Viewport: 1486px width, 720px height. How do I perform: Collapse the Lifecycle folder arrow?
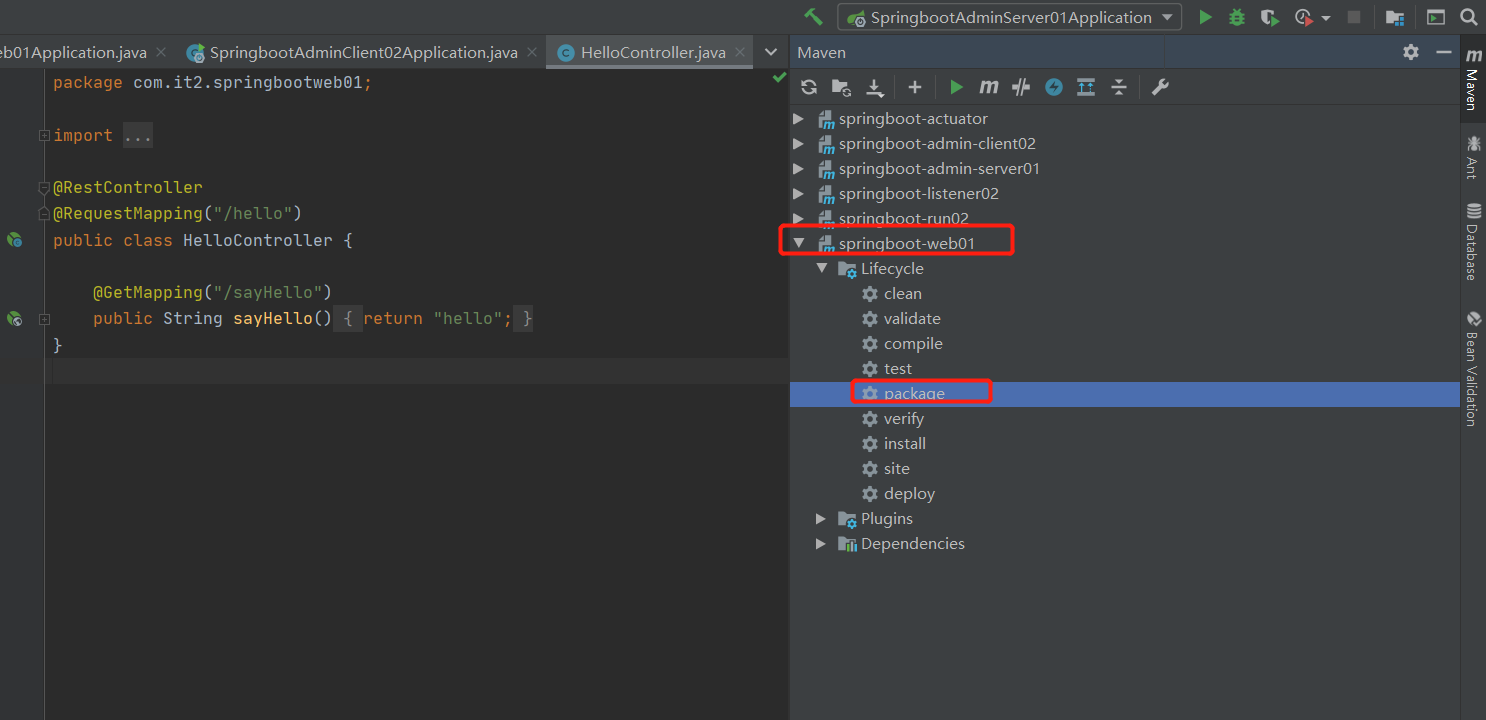tap(821, 268)
